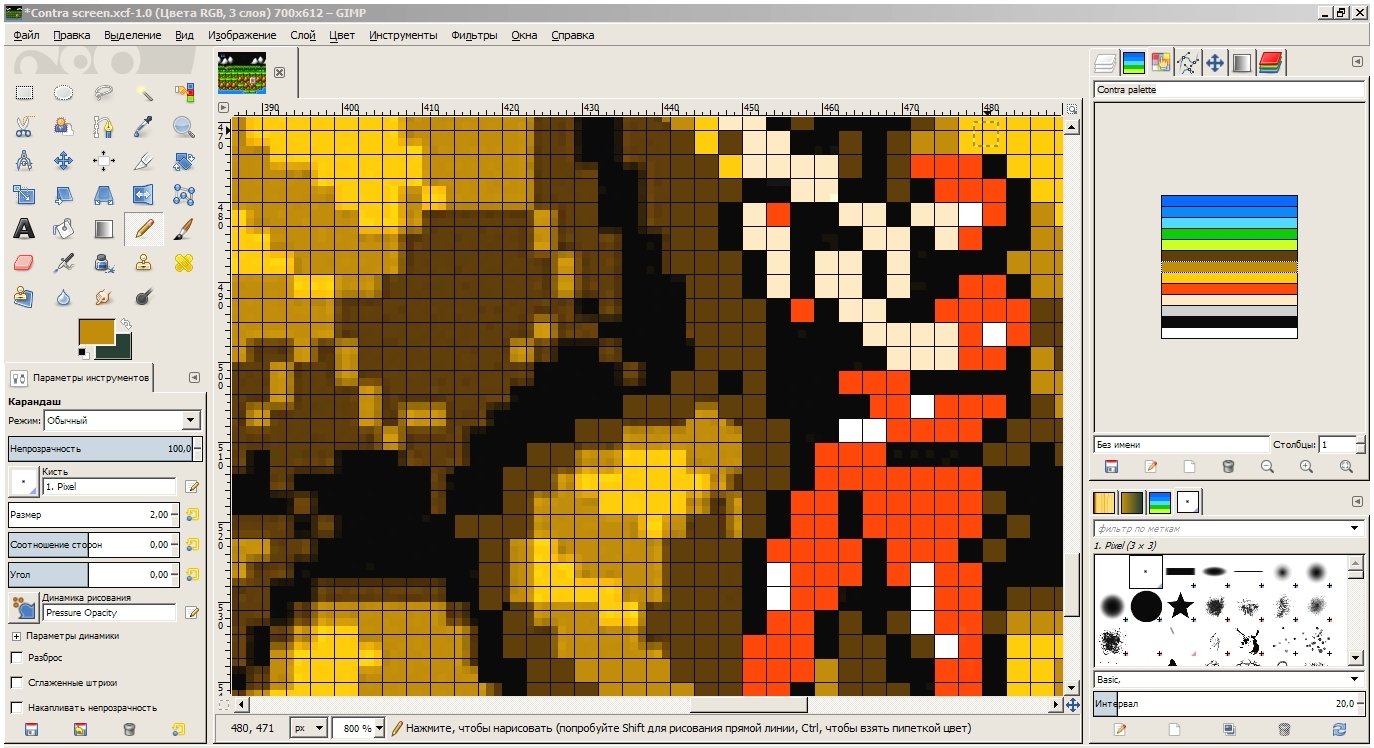Adjust the Непрозрачность opacity slider
The image size is (1374, 748).
(x=100, y=449)
